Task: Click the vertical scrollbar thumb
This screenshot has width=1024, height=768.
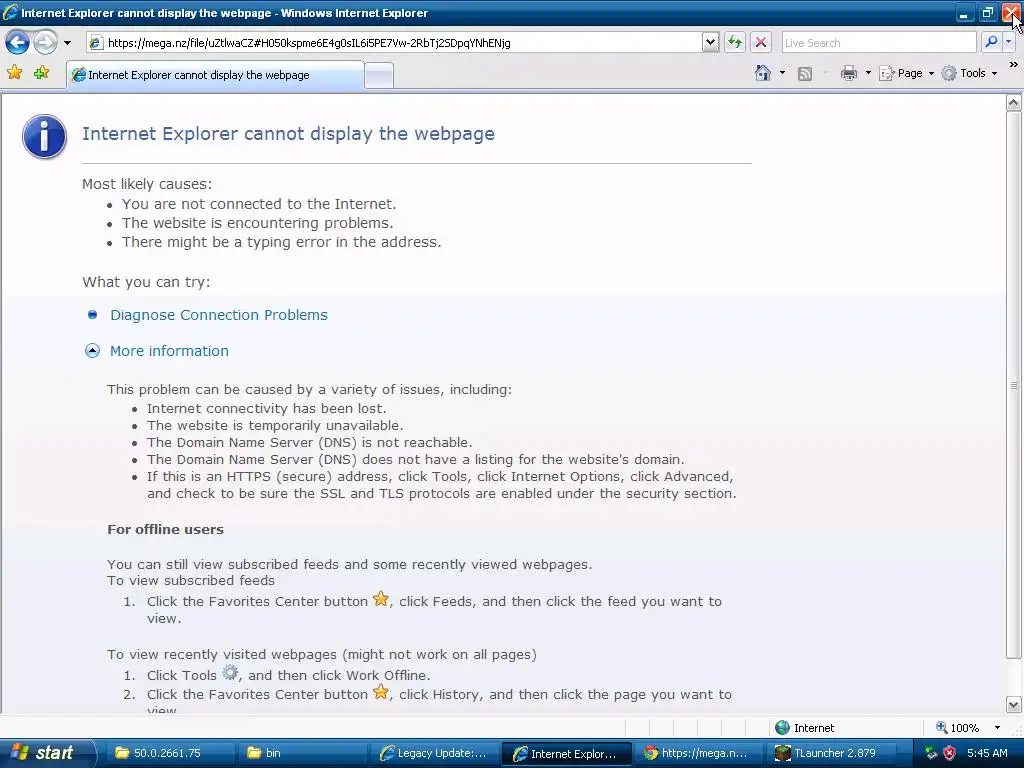Action: point(1014,385)
